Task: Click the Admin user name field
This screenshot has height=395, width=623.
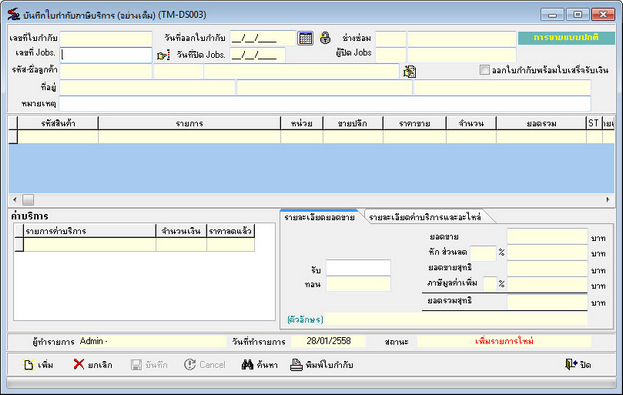Action: 153,341
